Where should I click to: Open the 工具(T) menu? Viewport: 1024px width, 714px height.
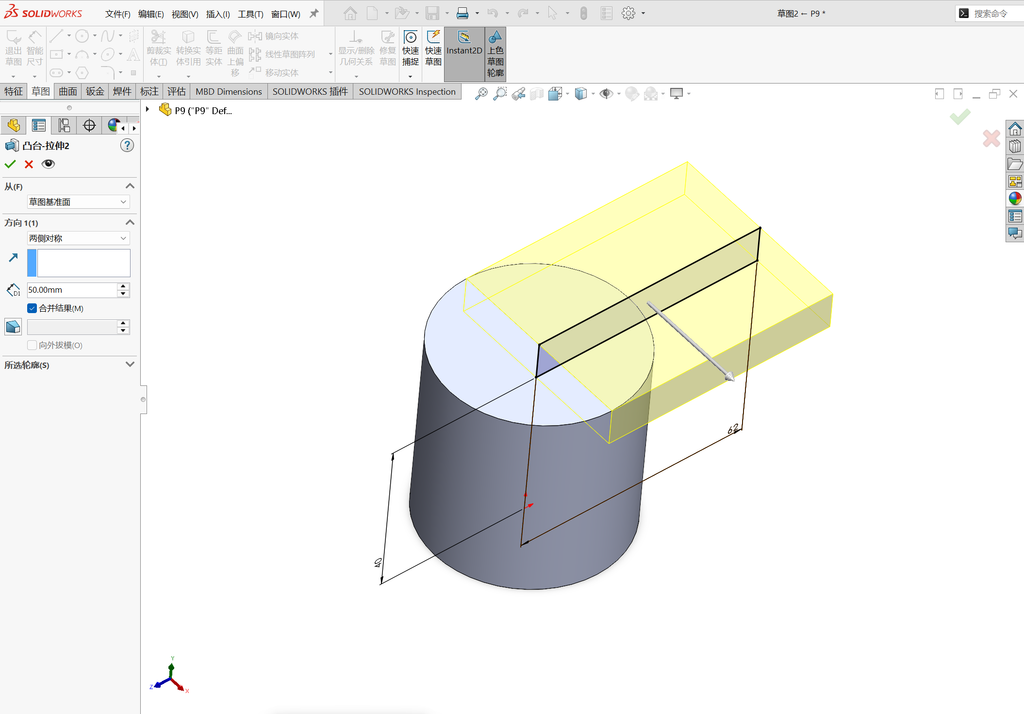[250, 14]
